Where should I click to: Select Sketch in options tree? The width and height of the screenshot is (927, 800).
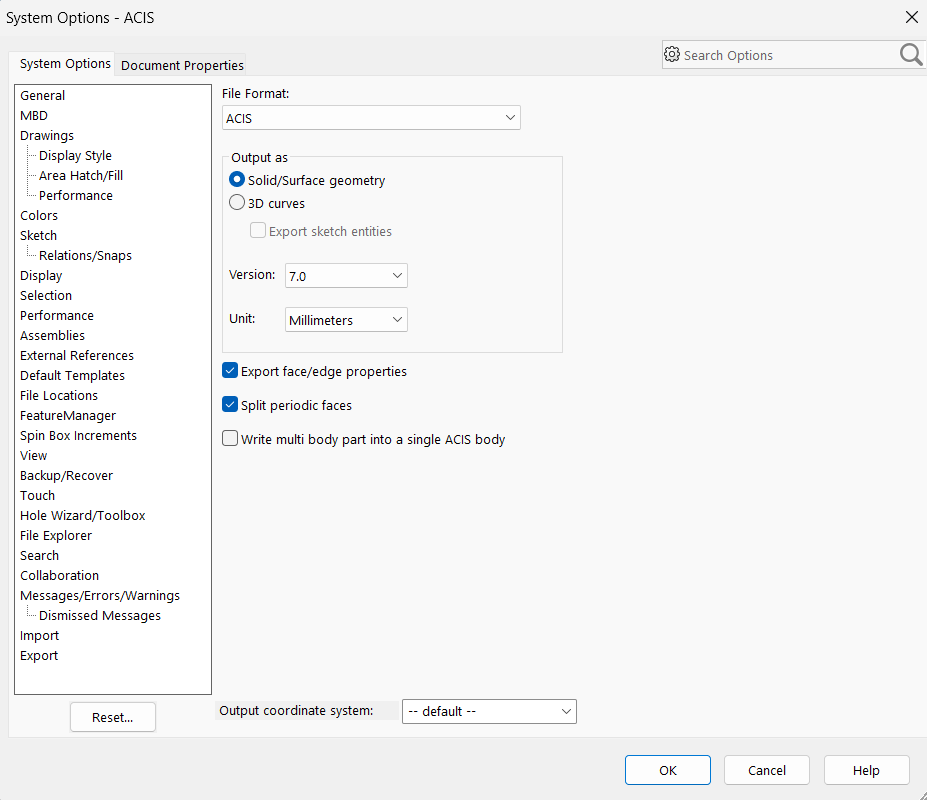coord(38,235)
